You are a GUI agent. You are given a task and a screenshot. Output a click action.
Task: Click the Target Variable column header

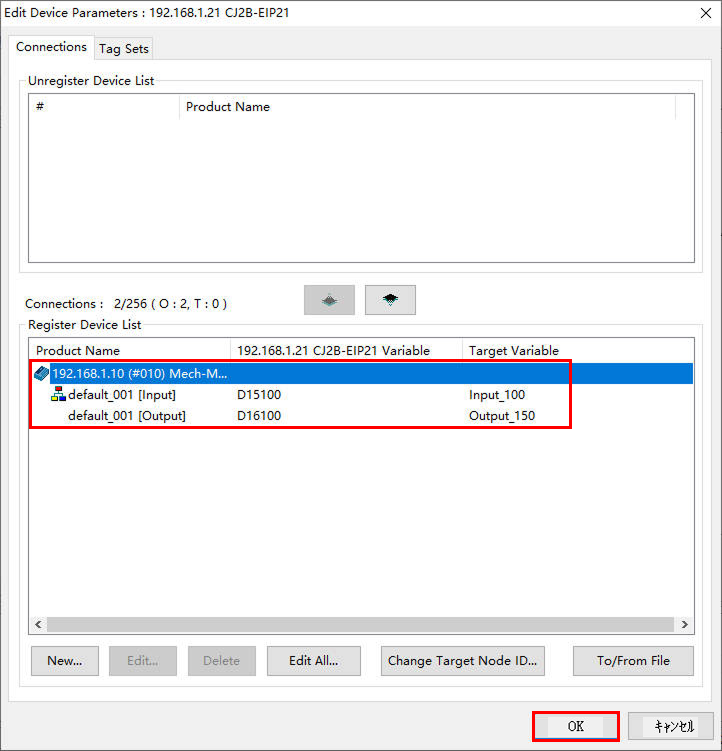coord(578,351)
